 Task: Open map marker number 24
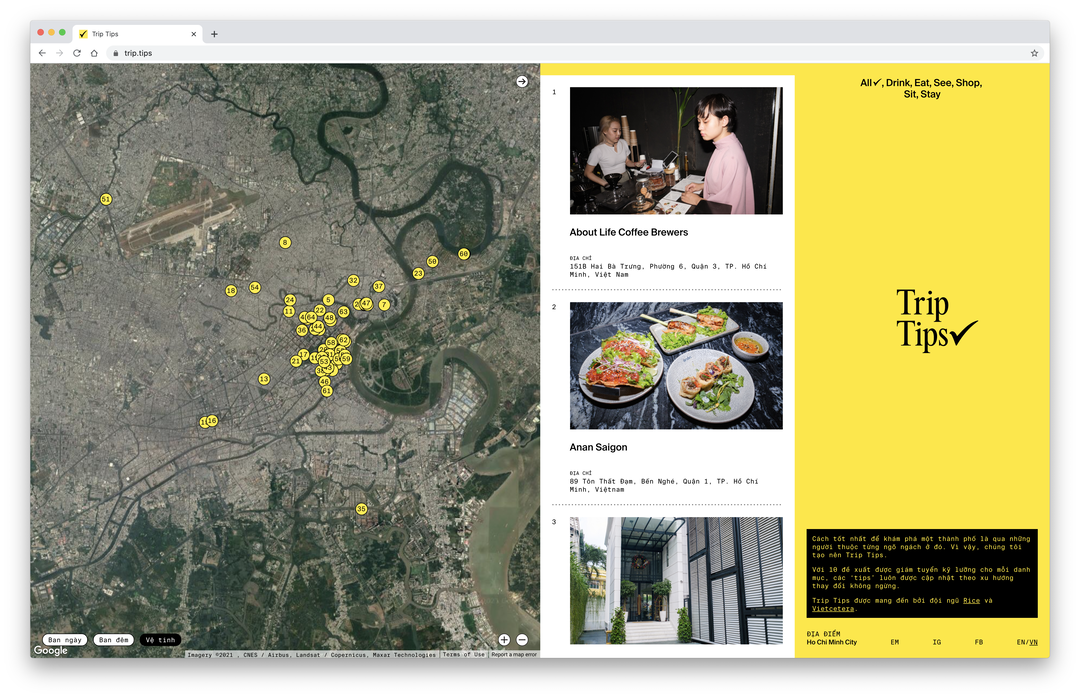click(290, 300)
